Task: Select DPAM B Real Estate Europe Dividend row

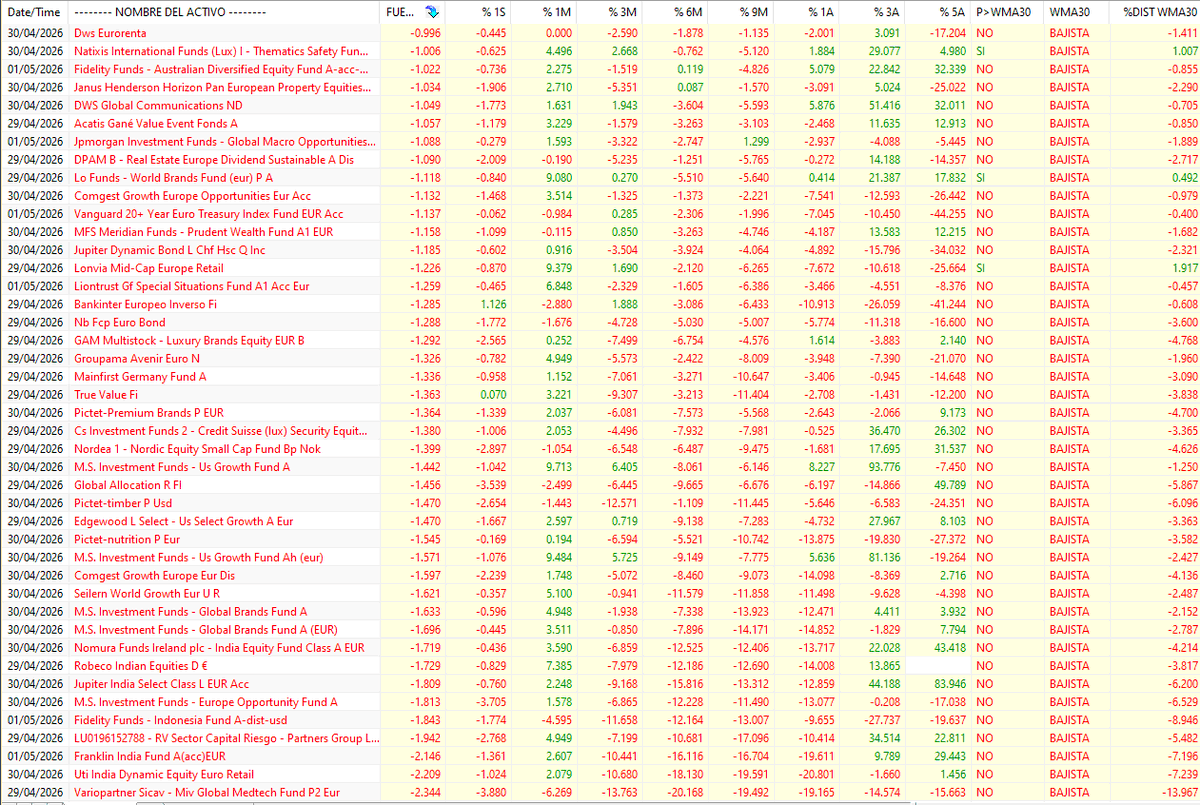Action: coord(600,159)
